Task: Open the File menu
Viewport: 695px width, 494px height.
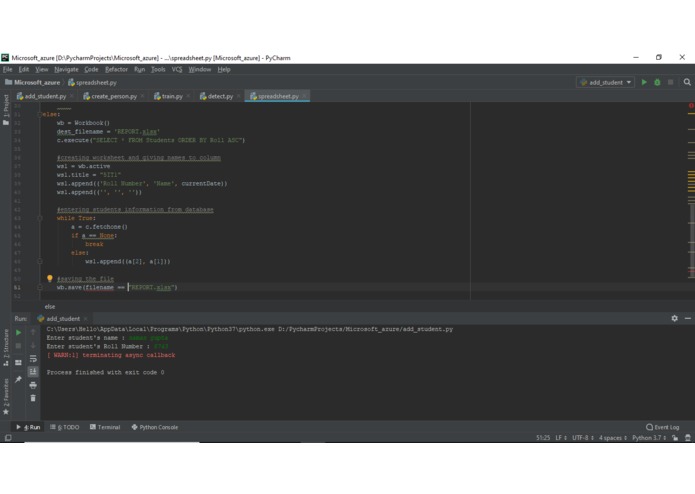Action: point(8,70)
